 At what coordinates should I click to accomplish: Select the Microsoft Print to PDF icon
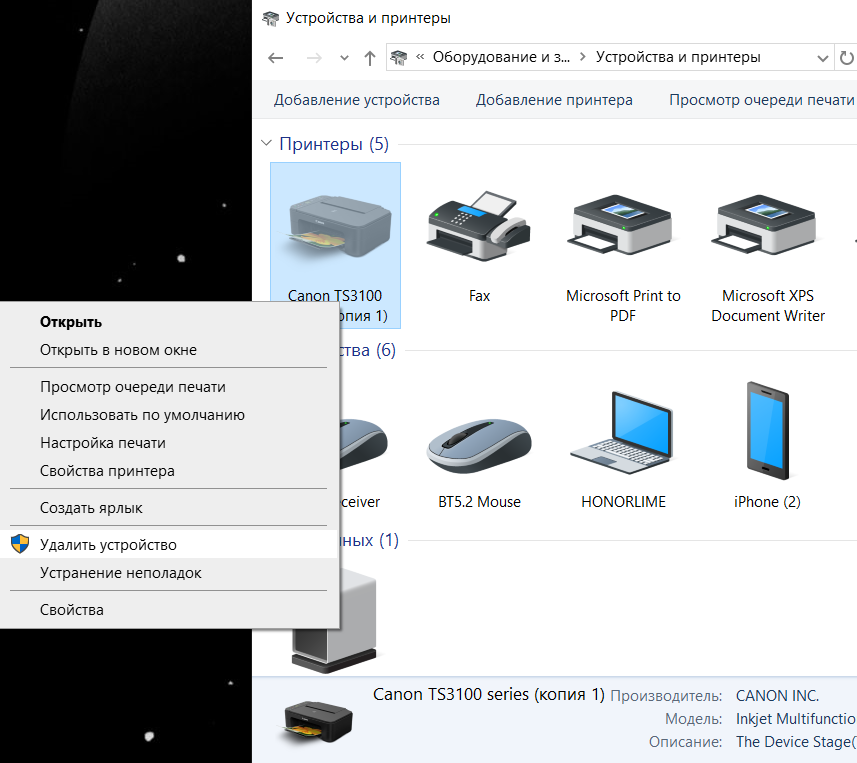(x=623, y=225)
